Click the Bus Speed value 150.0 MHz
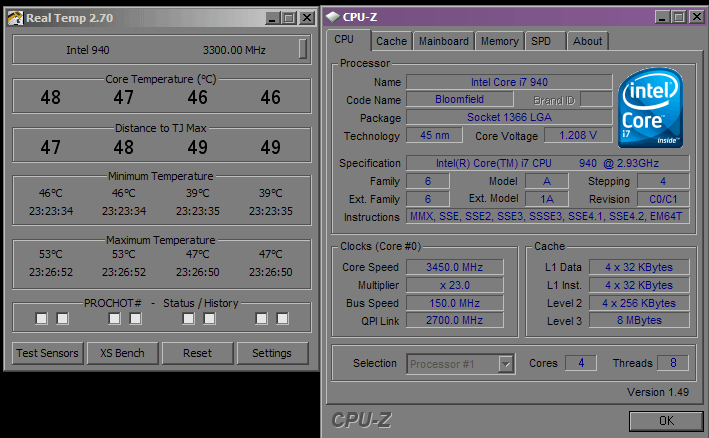This screenshot has height=438, width=709. [454, 303]
